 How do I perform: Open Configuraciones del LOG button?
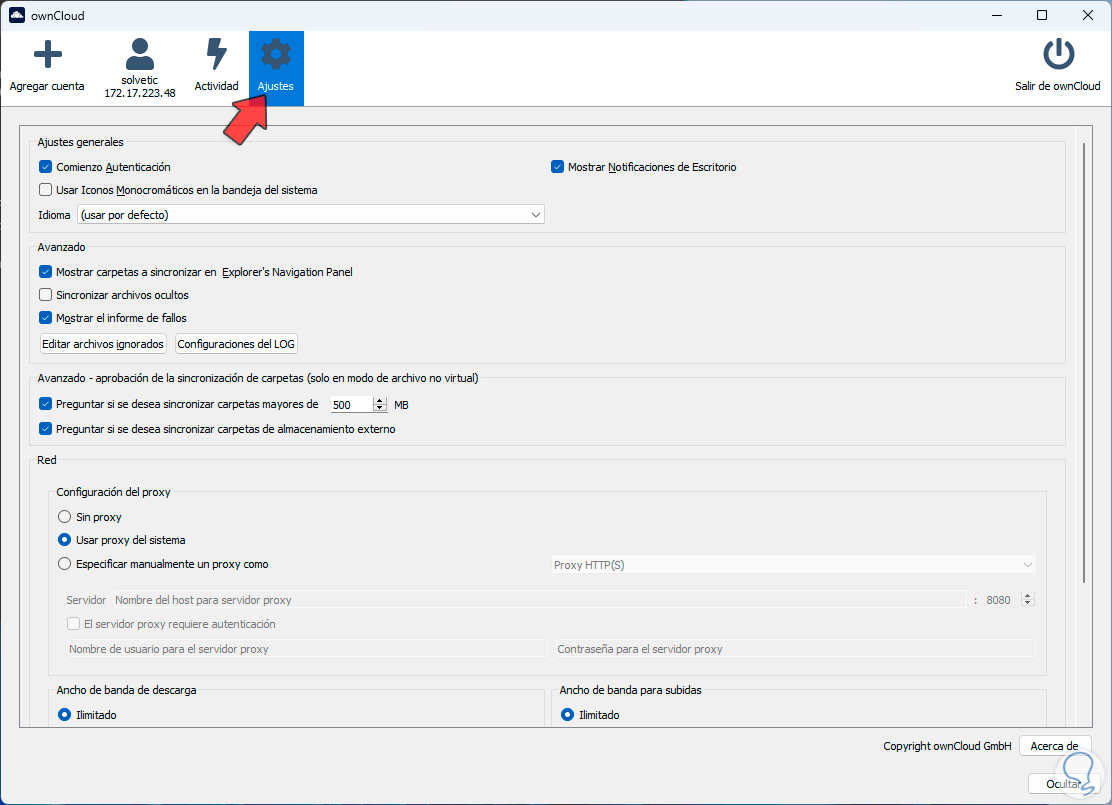[x=236, y=344]
